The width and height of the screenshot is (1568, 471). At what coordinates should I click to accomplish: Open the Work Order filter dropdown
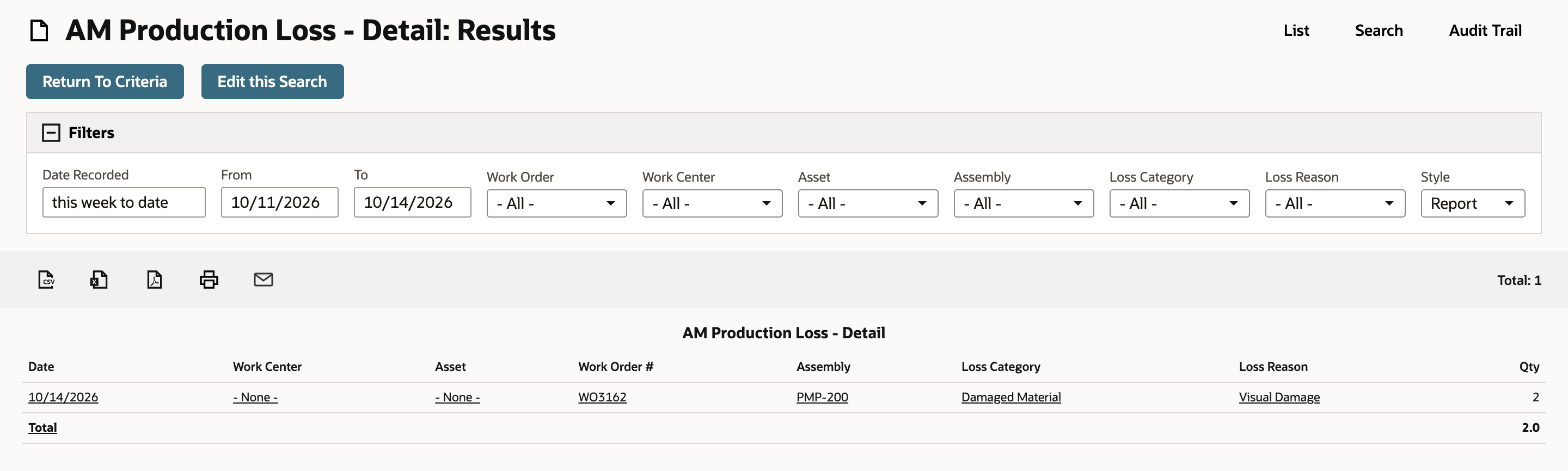(x=556, y=203)
